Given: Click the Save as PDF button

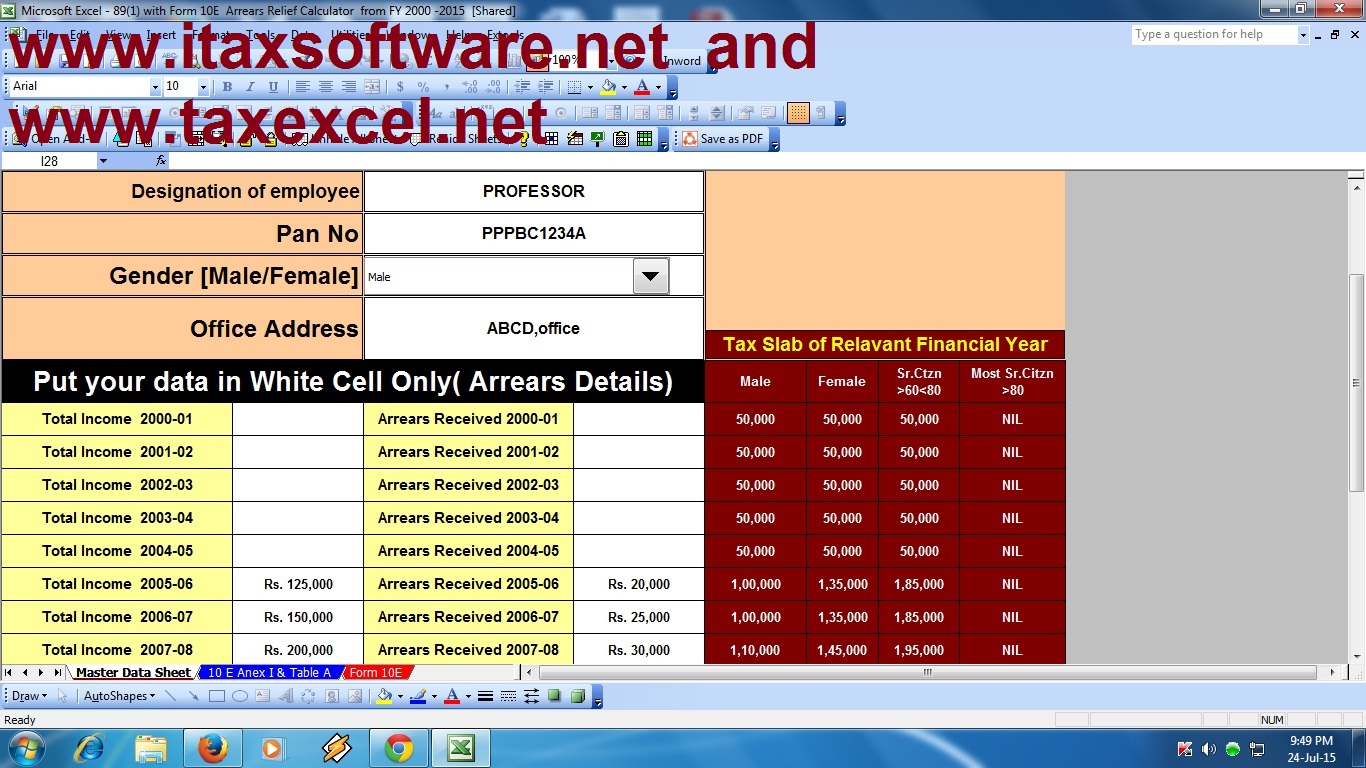Looking at the screenshot, I should click(x=724, y=139).
